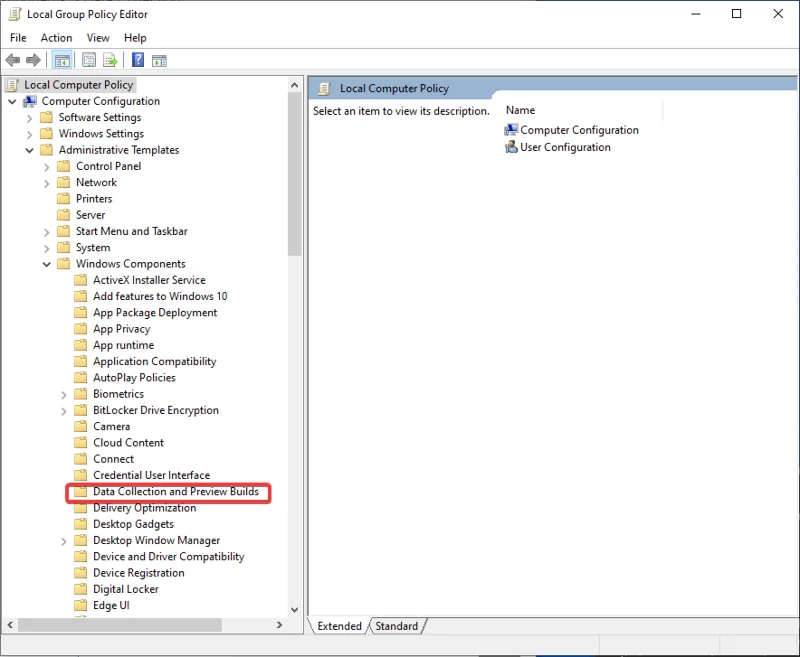Viewport: 800px width, 657px height.
Task: Select Application Compatibility in the tree
Action: coord(155,362)
